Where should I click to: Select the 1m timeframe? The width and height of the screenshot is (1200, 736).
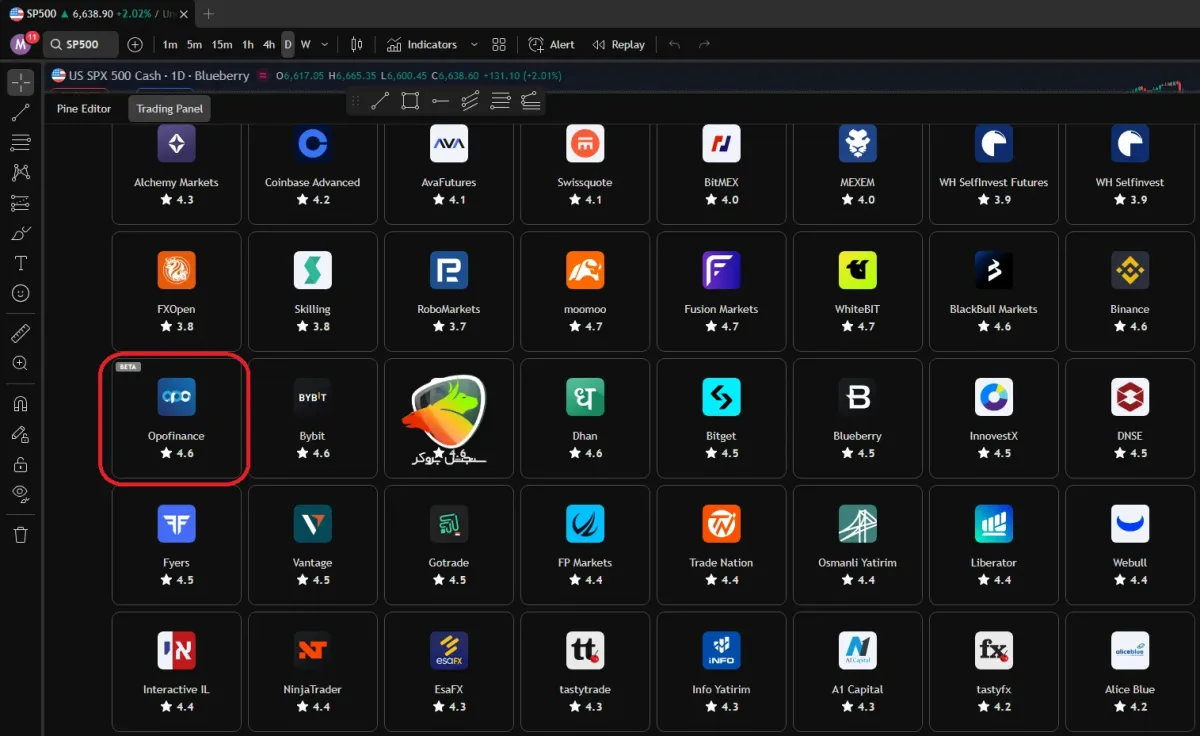tap(170, 45)
